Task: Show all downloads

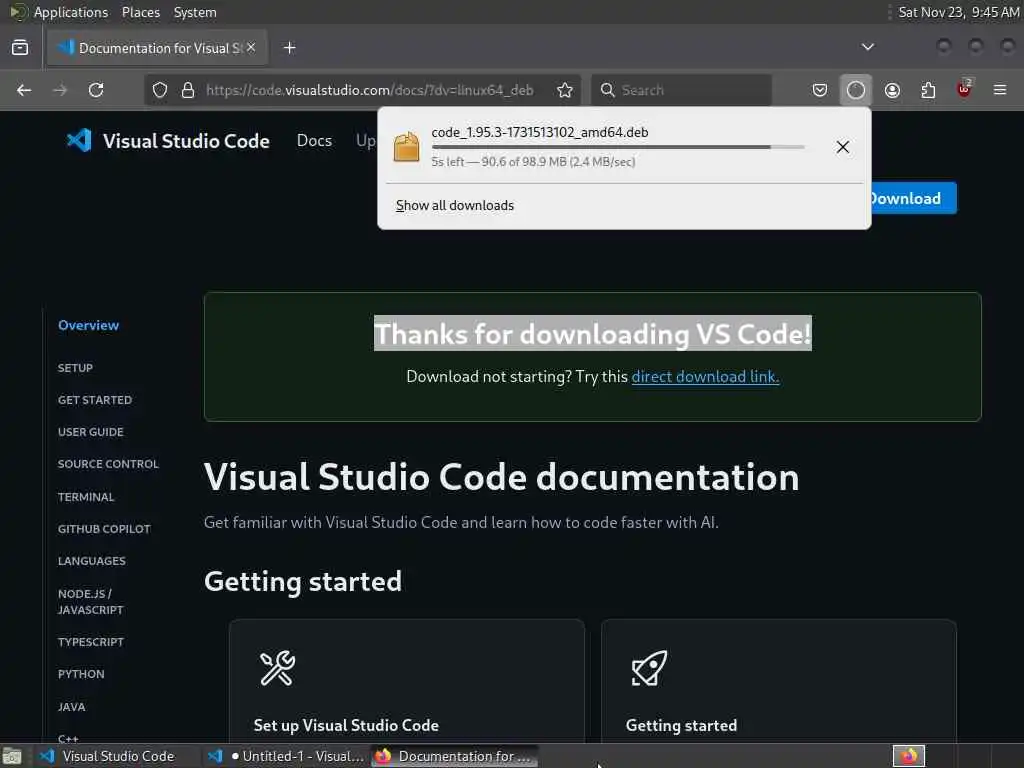Action: coord(455,205)
